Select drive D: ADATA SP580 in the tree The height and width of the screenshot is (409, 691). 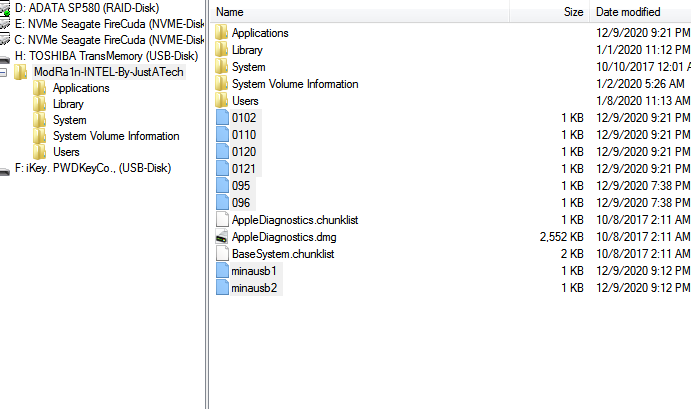coord(87,8)
